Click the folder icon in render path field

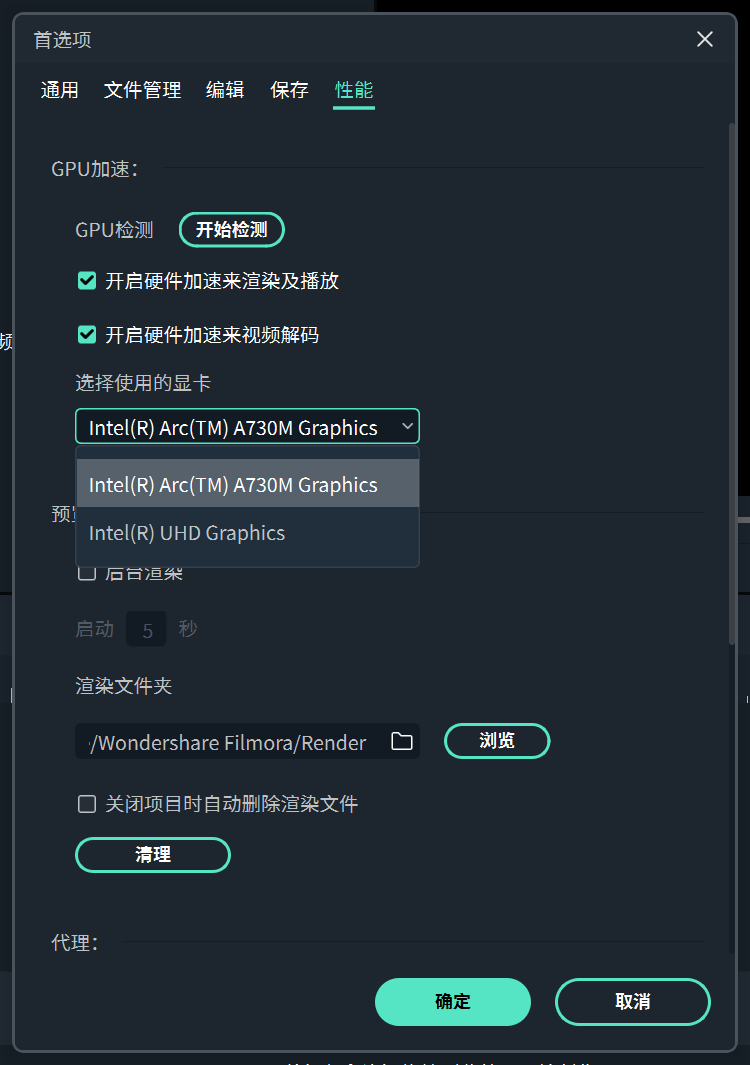point(402,741)
